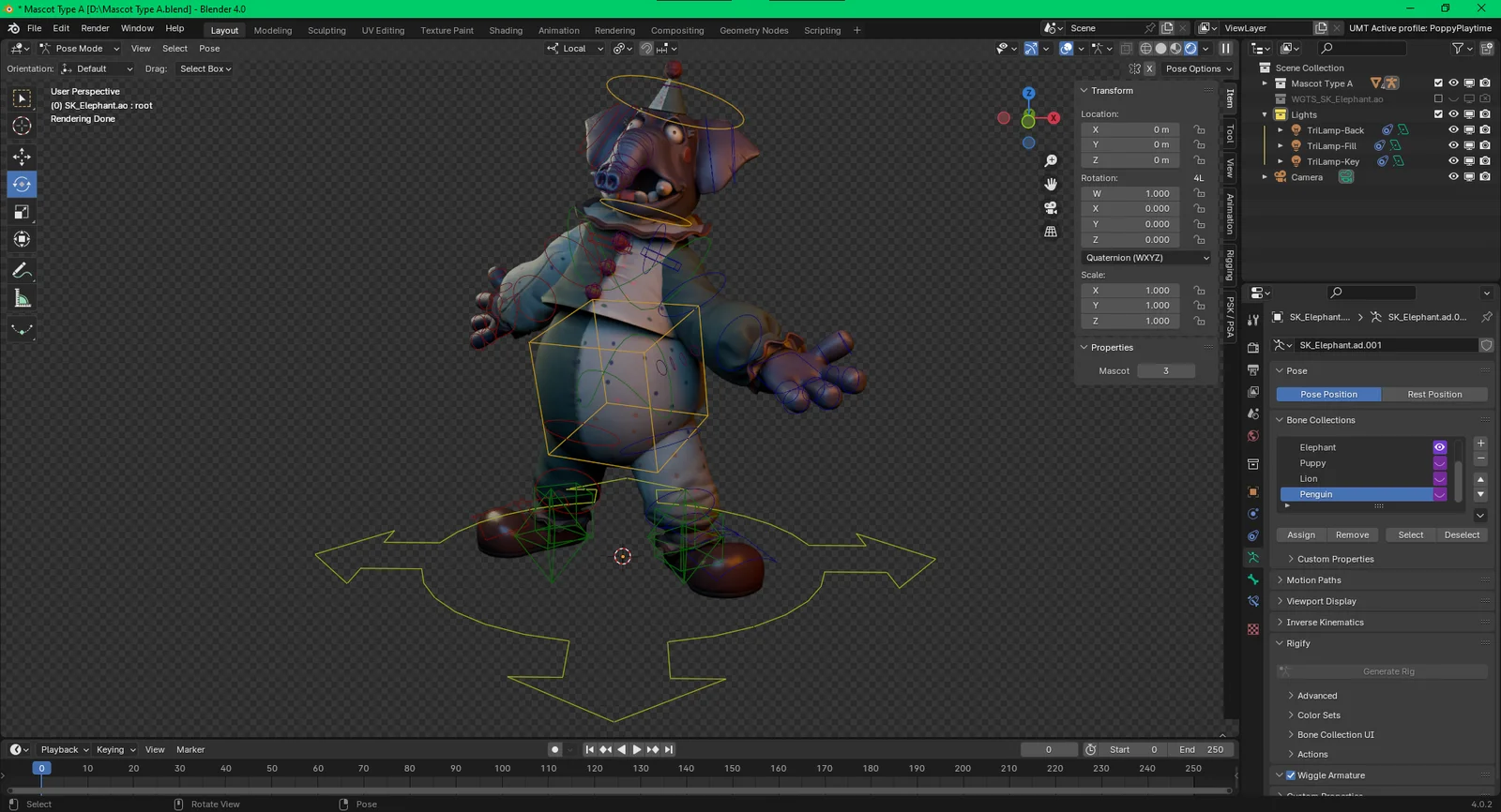Click the viewport zoom magnifier icon

click(x=1051, y=161)
